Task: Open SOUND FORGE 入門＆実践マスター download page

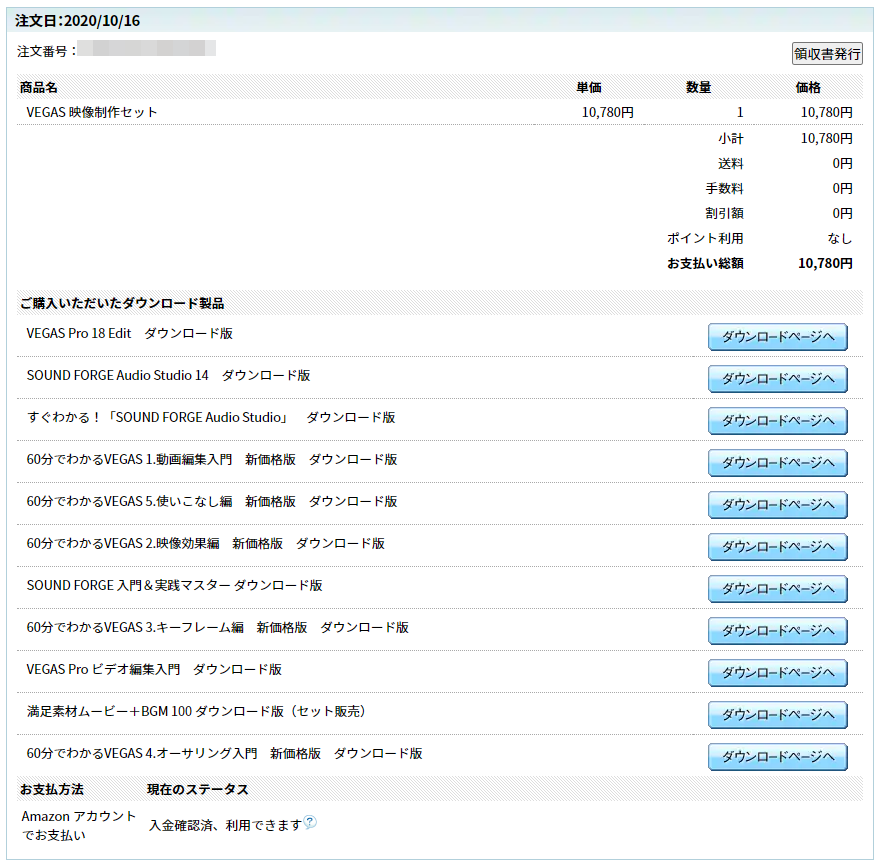Action: click(x=777, y=589)
